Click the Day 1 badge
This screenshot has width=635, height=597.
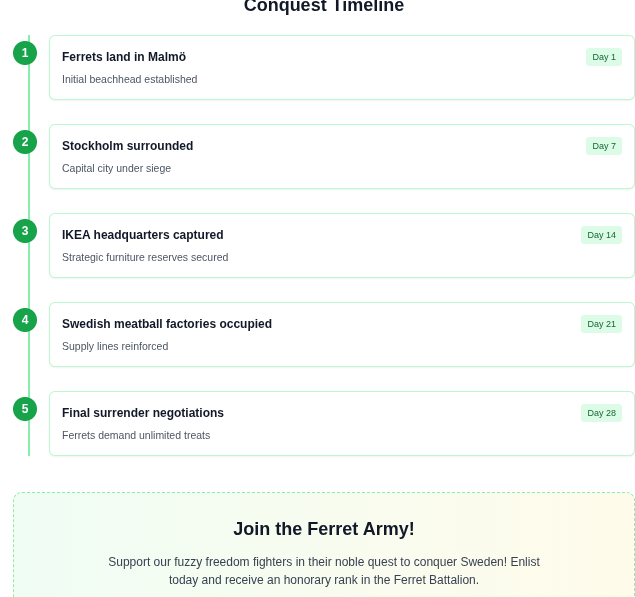(603, 57)
